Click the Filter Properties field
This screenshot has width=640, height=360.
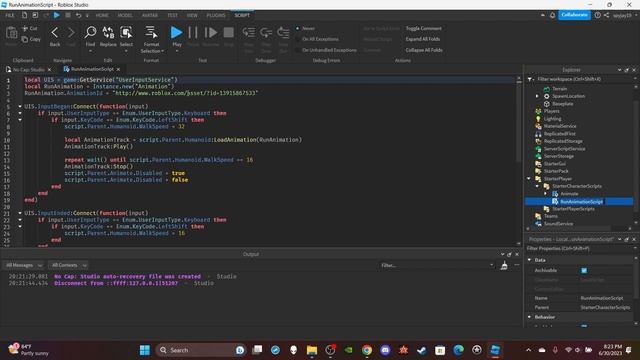pyautogui.click(x=580, y=249)
